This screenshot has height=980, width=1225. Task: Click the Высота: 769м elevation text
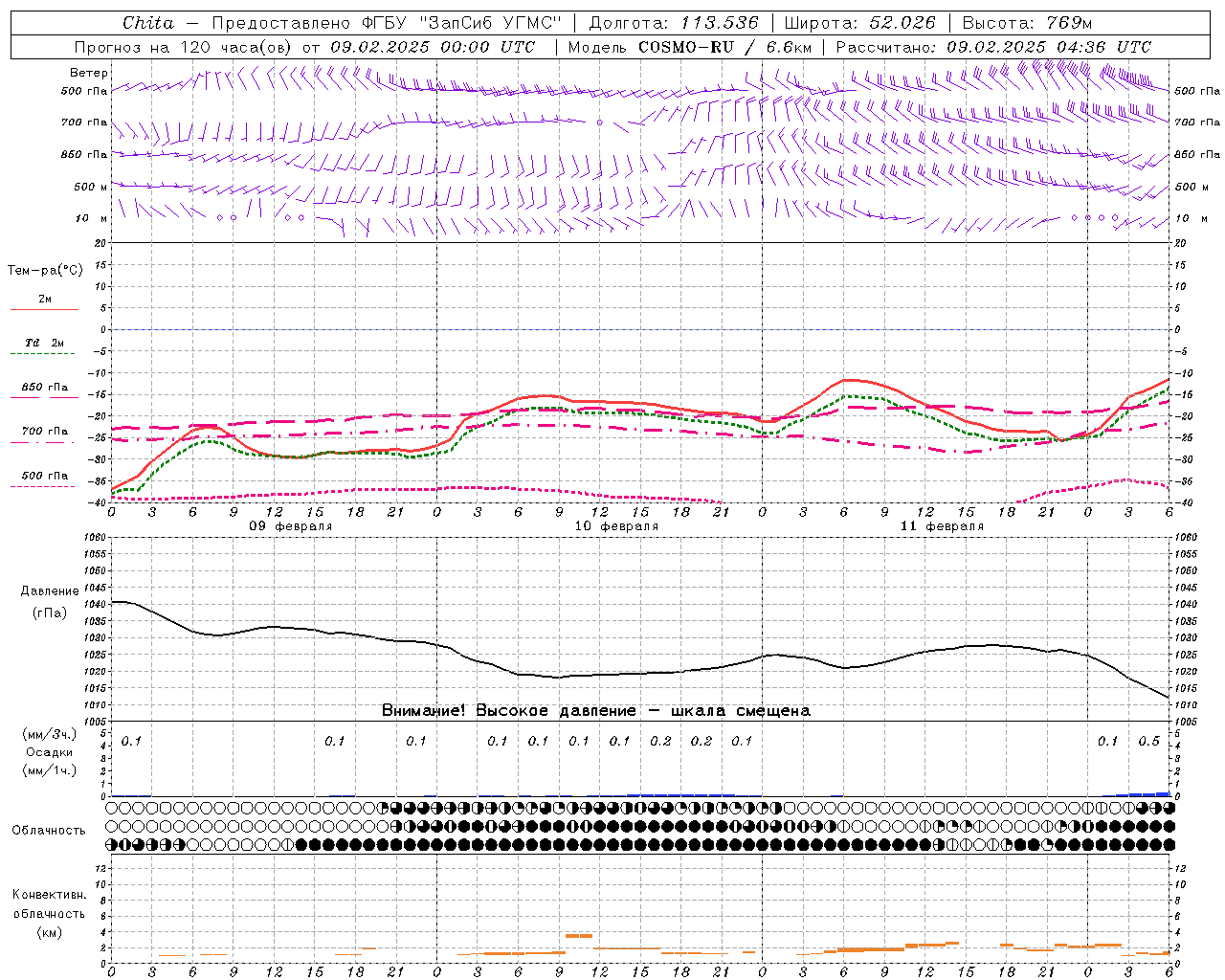(1027, 23)
